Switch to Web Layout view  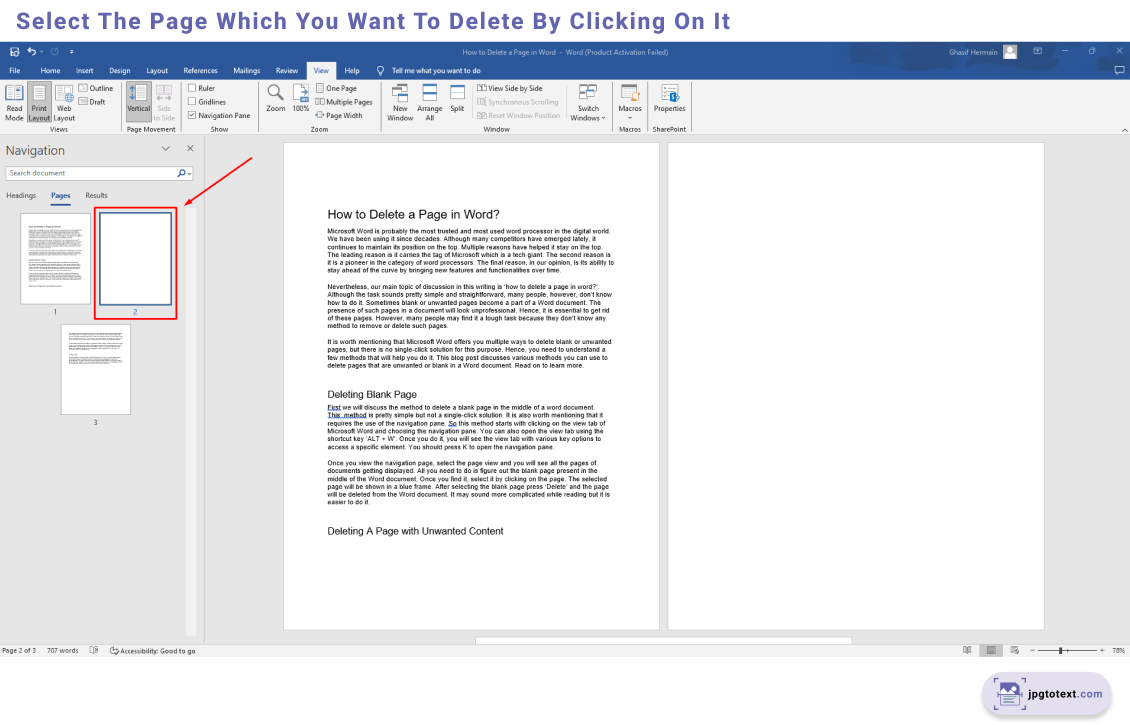[64, 102]
